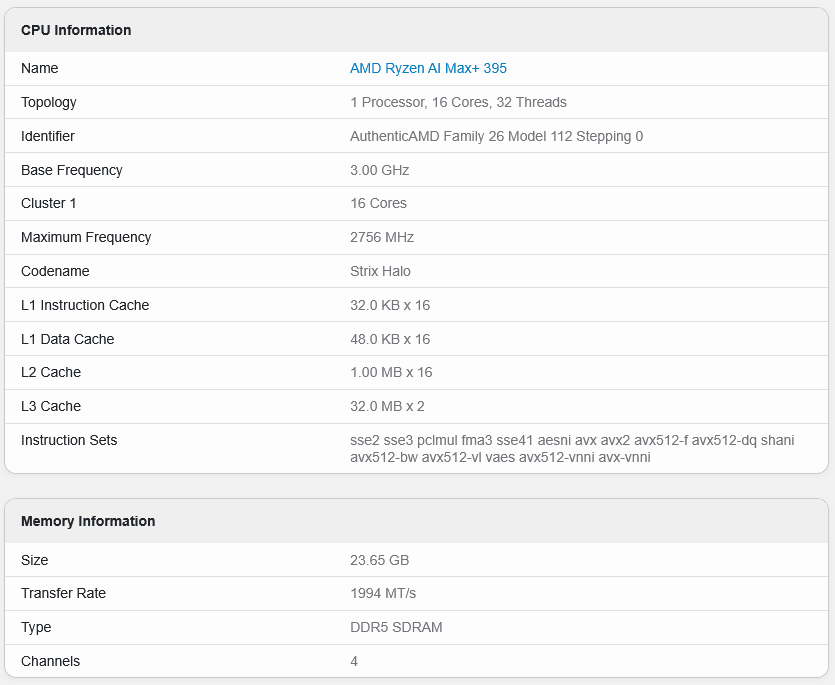Select the L1 Data Cache value

point(390,339)
